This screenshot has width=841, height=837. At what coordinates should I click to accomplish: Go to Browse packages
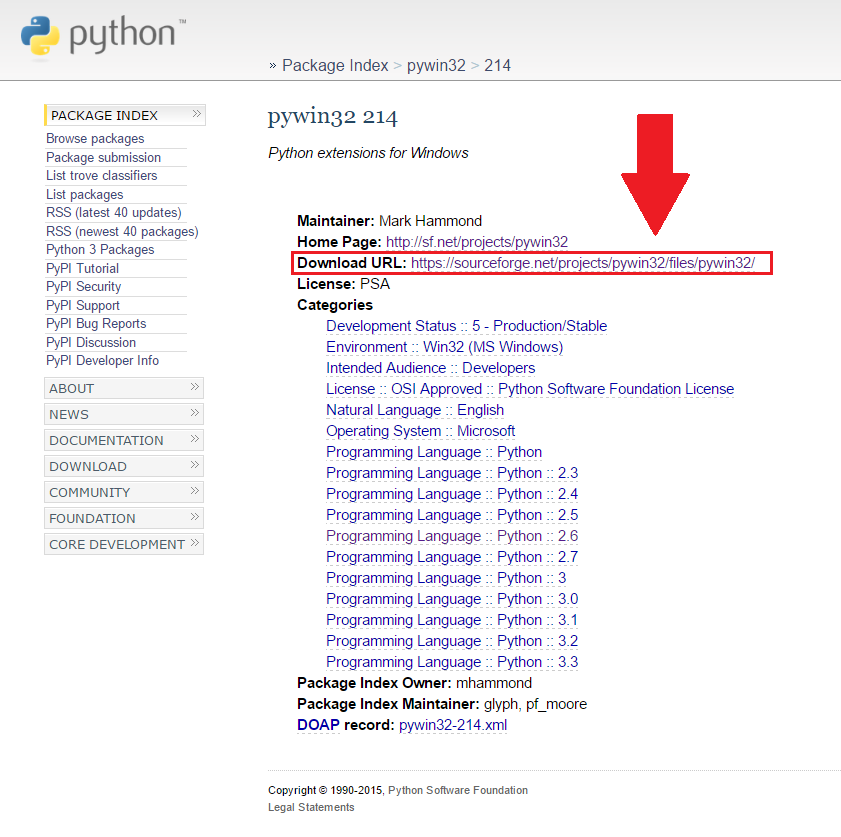pyautogui.click(x=95, y=139)
